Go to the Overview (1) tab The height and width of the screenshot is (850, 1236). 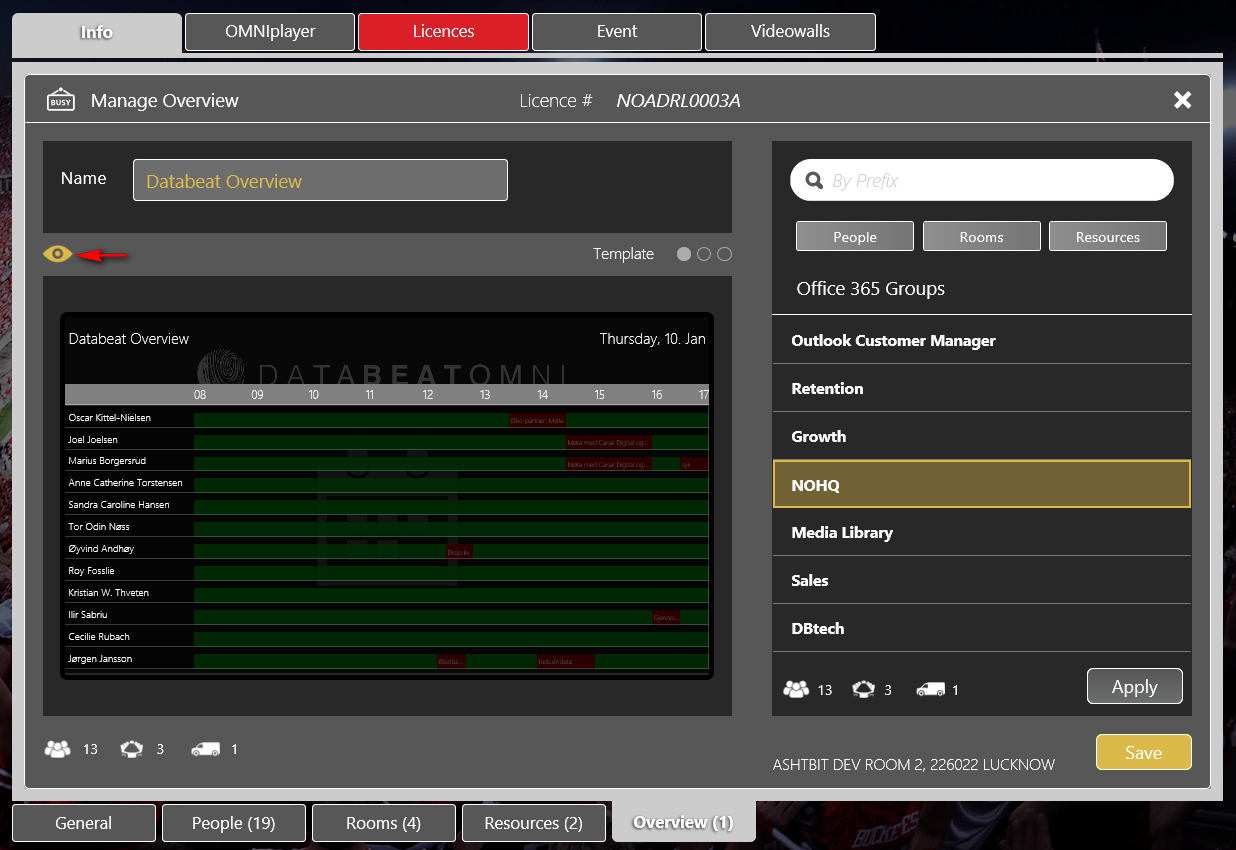(683, 822)
